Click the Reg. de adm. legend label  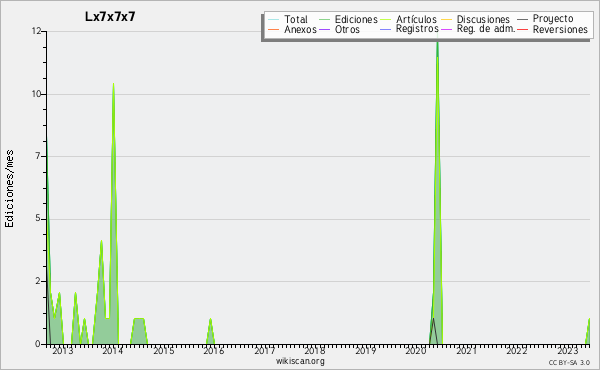[x=486, y=29]
